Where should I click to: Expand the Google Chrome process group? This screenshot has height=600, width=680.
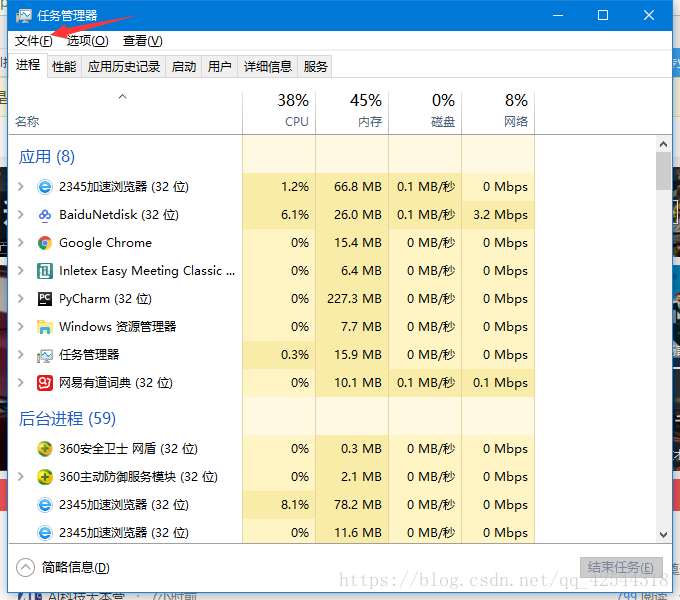pyautogui.click(x=20, y=243)
